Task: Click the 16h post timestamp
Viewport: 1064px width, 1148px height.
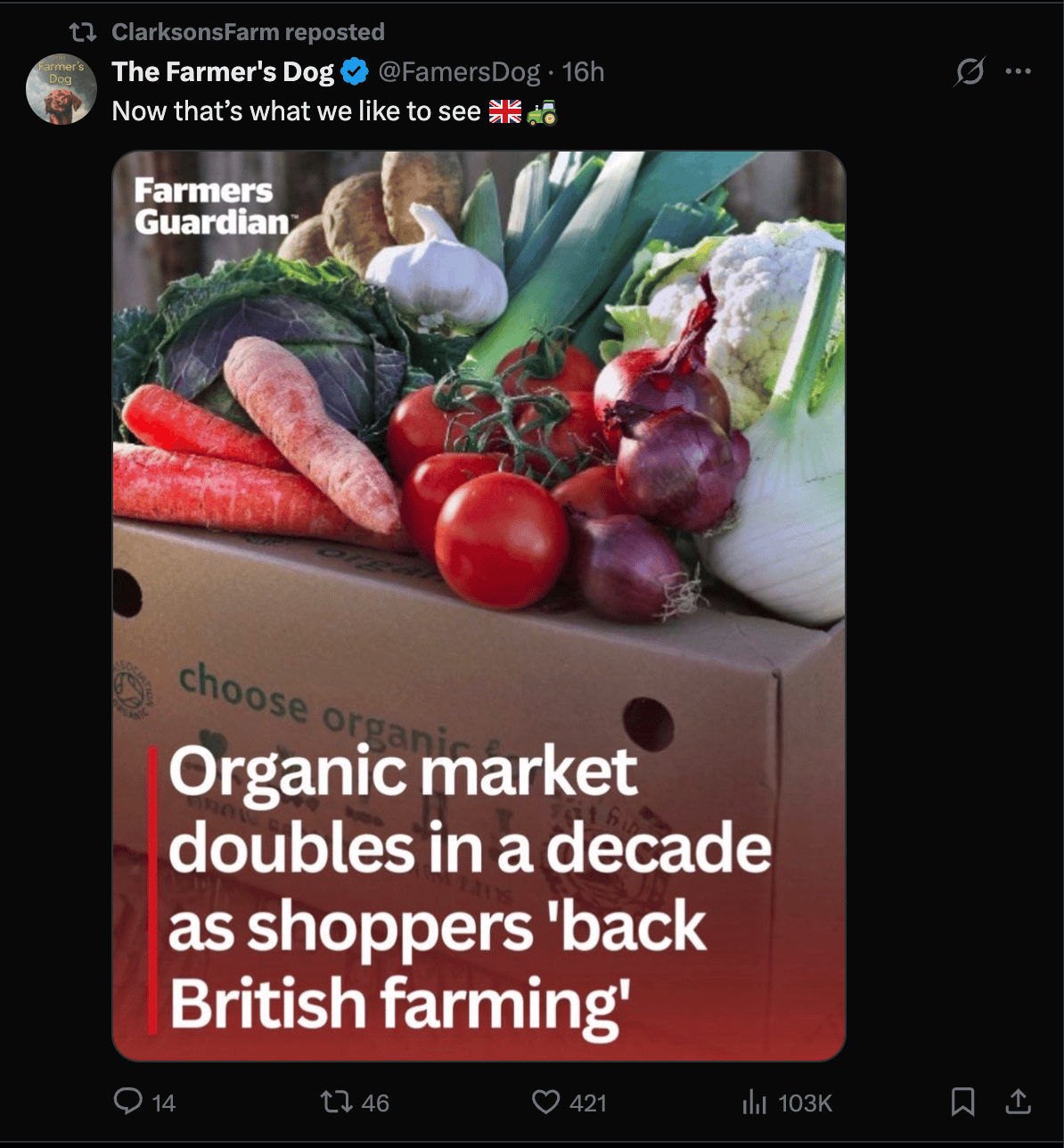Action: 584,71
